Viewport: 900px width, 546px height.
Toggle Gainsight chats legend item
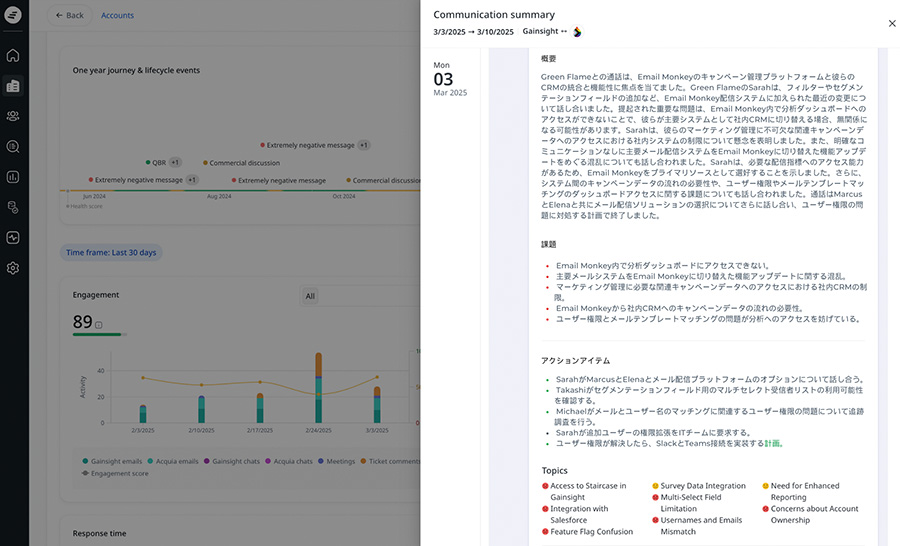(x=232, y=461)
